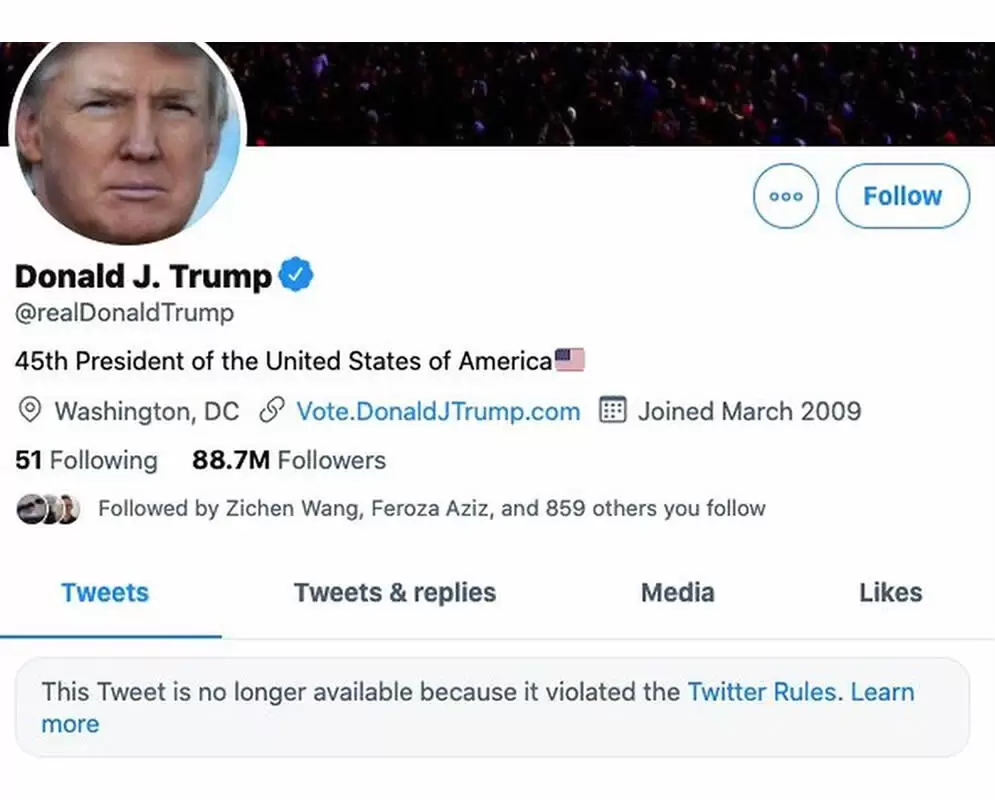Select the Tweets tab

pyautogui.click(x=104, y=592)
